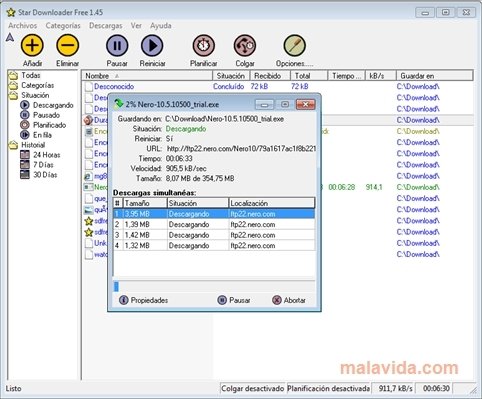Click Situación column header in dialog table
482x399 pixels.
tap(198, 203)
